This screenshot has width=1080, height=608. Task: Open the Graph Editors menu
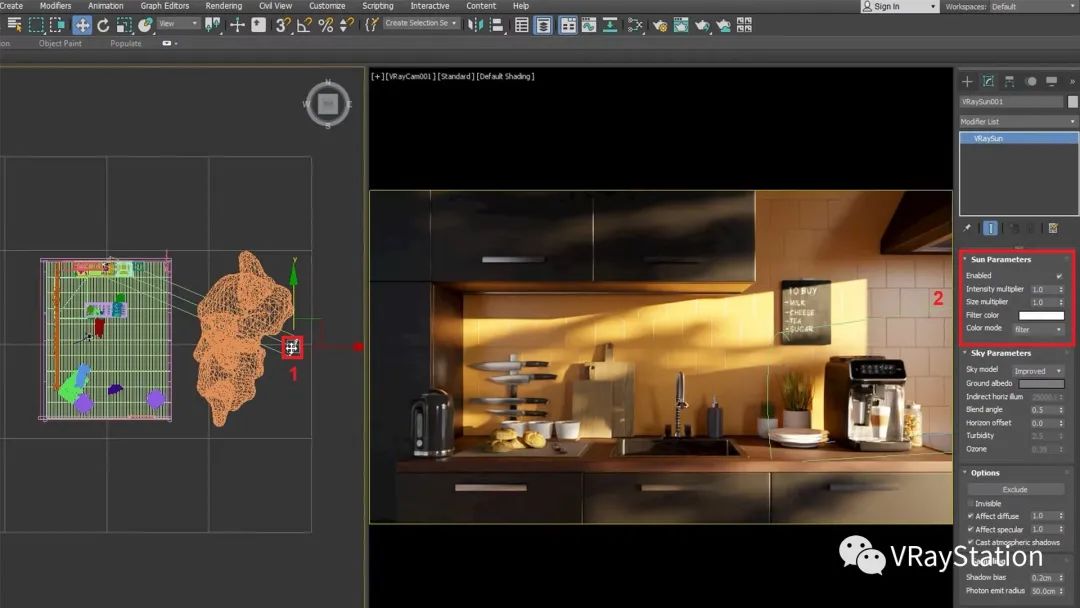(164, 6)
